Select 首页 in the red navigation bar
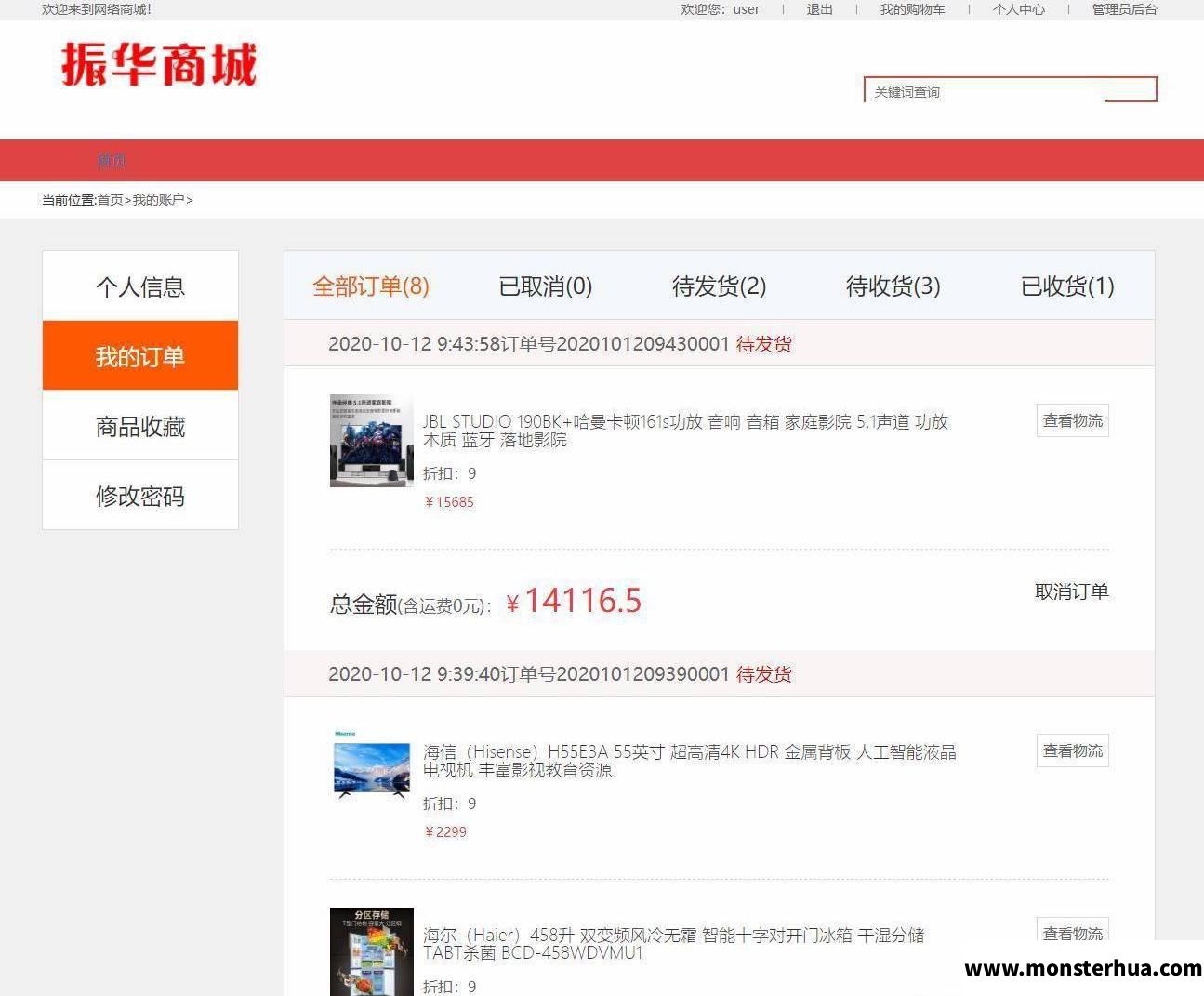The width and height of the screenshot is (1204, 996). point(112,160)
